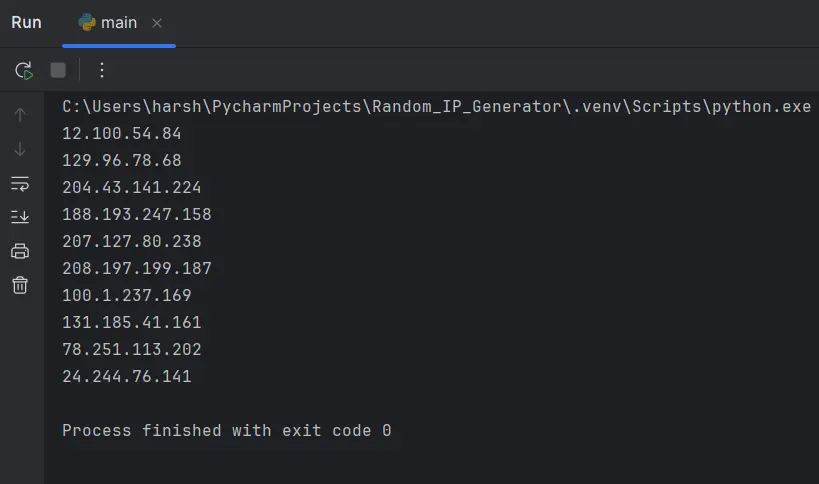Select output line 207.127.80.238
The width and height of the screenshot is (819, 484).
[x=132, y=241]
